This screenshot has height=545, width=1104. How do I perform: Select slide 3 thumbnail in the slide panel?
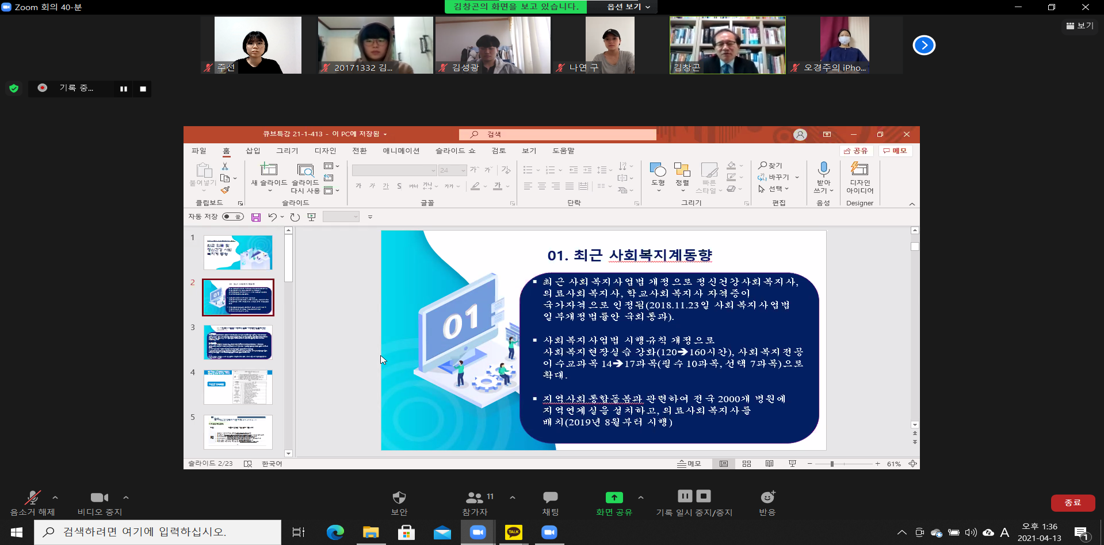[238, 342]
